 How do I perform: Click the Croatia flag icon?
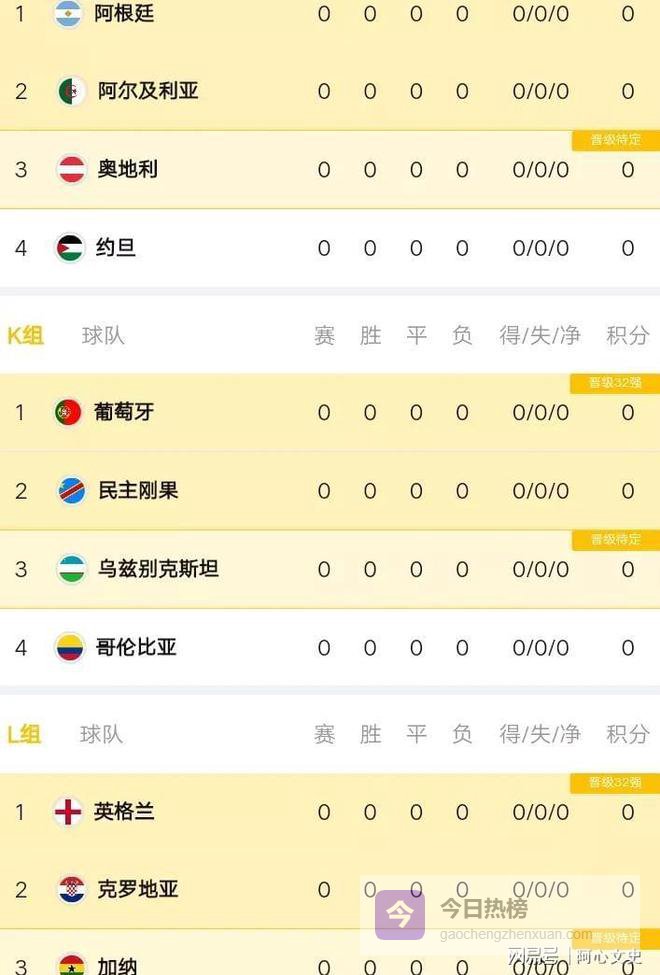click(71, 889)
